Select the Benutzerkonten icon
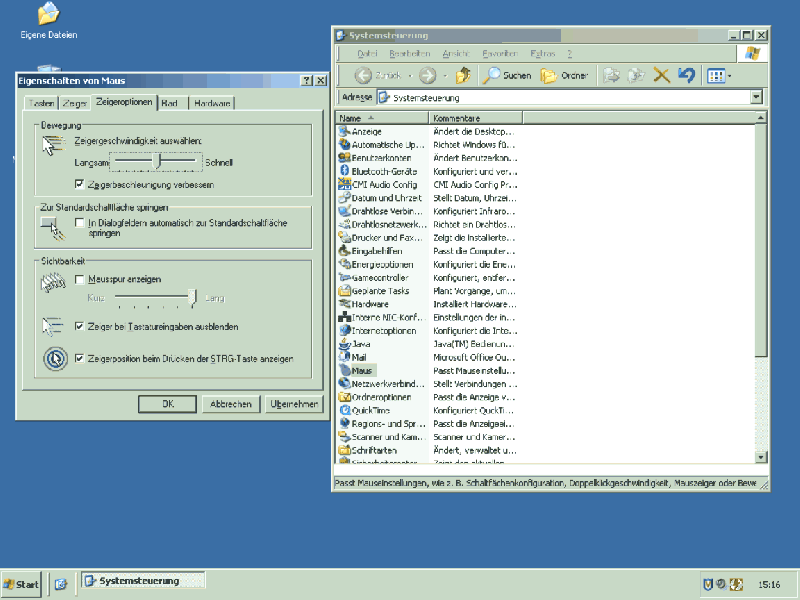Image resolution: width=800 pixels, height=600 pixels. pos(344,158)
